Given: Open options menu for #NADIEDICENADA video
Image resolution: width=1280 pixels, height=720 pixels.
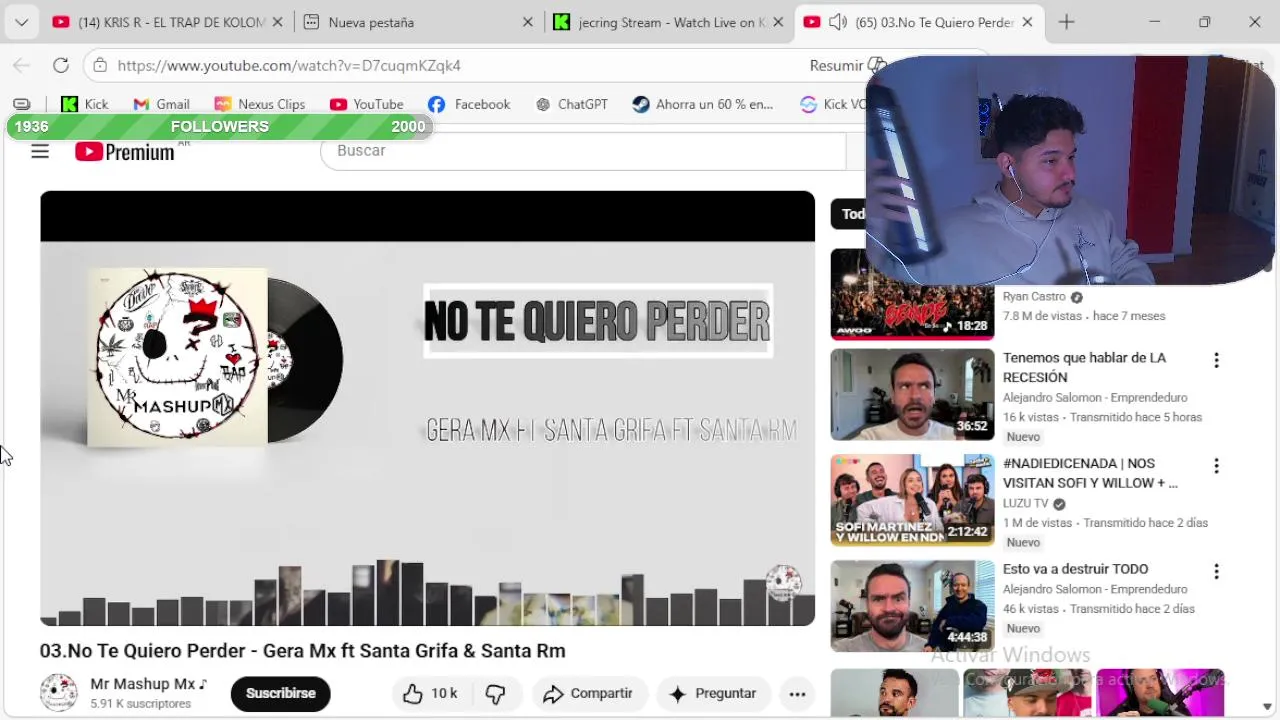Looking at the screenshot, I should (1216, 466).
